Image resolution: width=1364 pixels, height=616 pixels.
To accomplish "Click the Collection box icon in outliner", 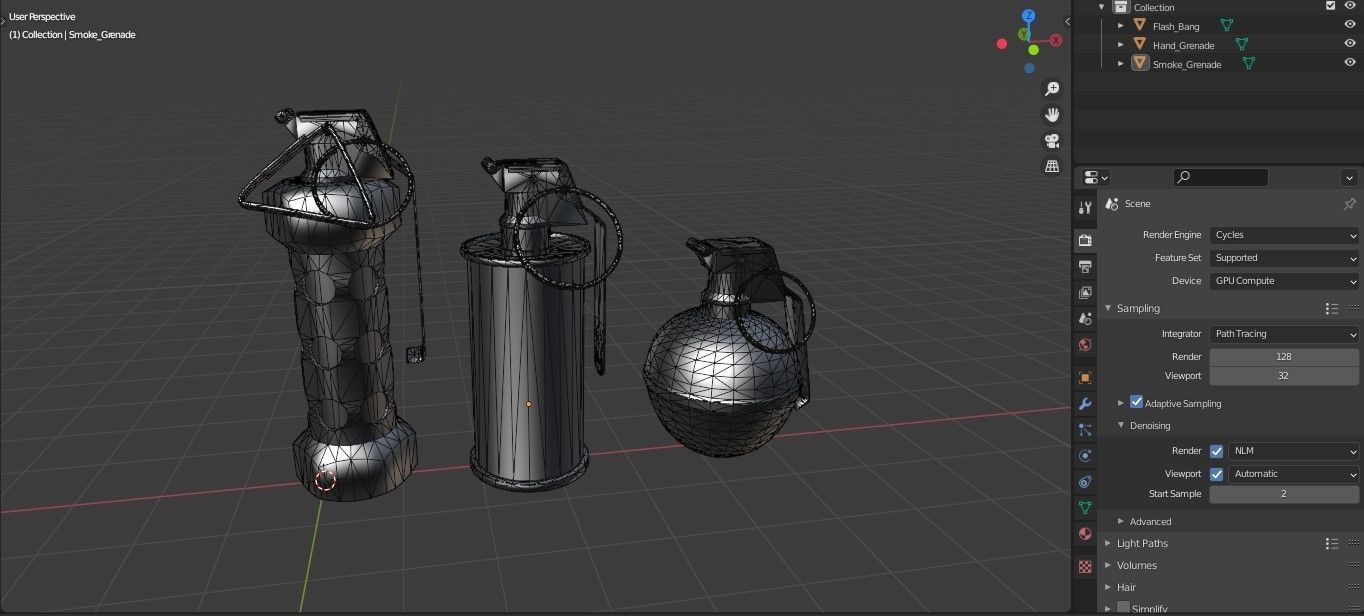I will click(1120, 7).
